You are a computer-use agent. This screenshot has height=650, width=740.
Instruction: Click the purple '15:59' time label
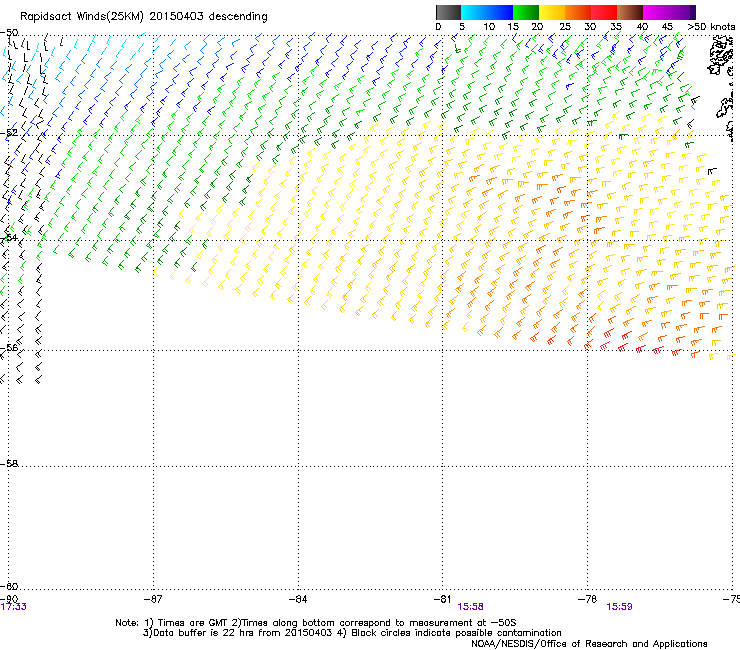(619, 607)
